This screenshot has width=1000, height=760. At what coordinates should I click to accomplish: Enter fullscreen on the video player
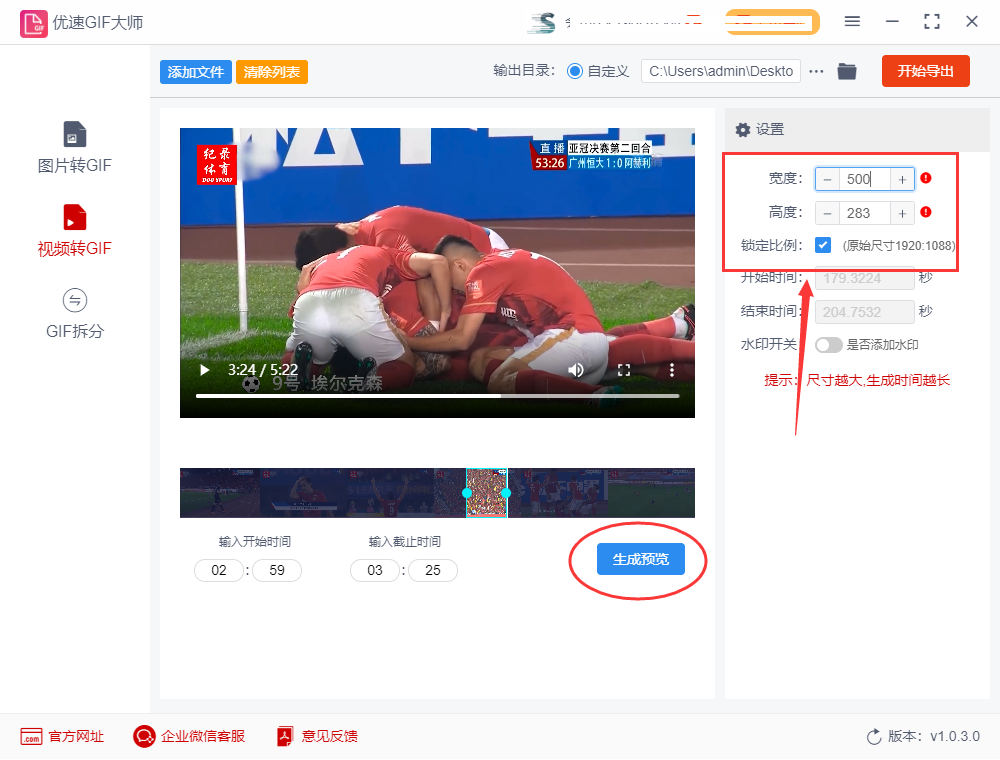624,370
